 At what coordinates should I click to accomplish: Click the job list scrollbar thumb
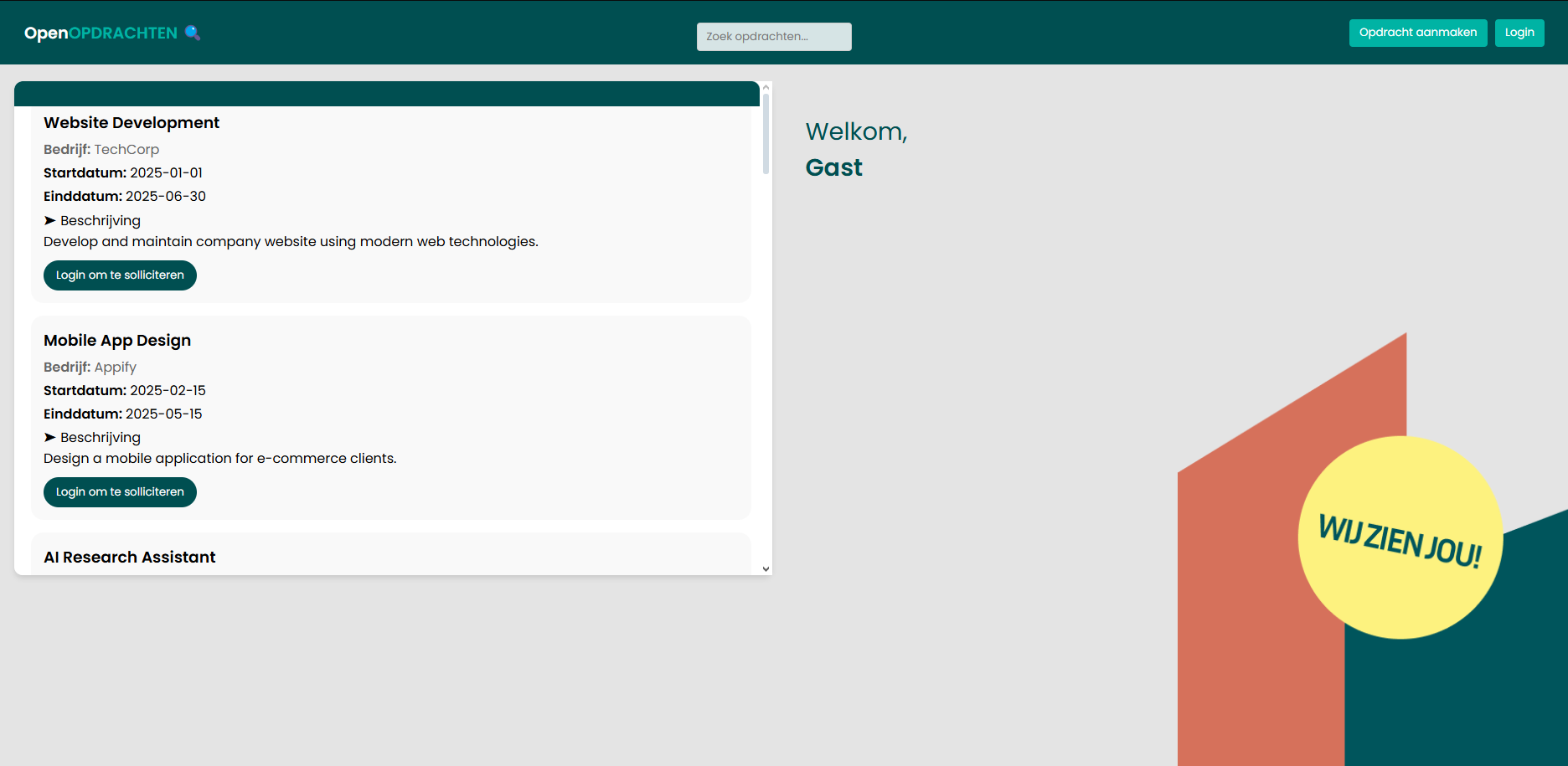tap(766, 134)
